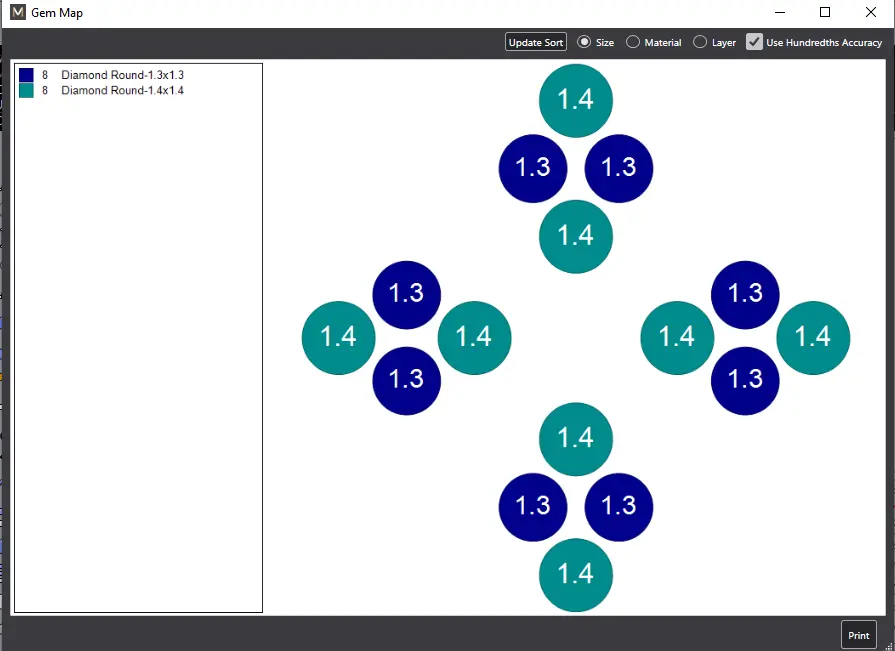895x651 pixels.
Task: Select the left navy 1.3 gem in the top cluster
Action: [x=533, y=167]
